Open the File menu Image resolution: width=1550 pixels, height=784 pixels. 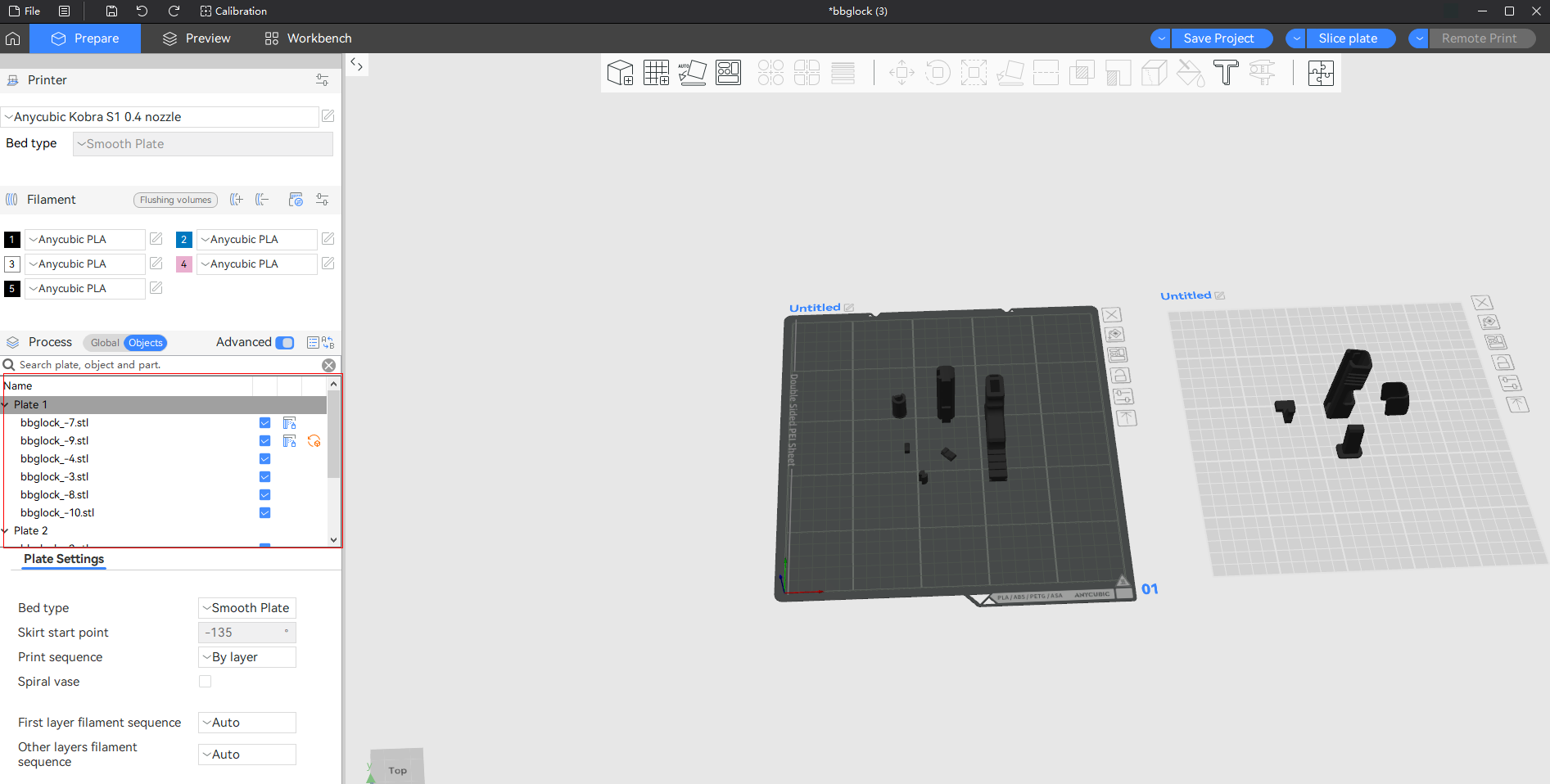(24, 11)
